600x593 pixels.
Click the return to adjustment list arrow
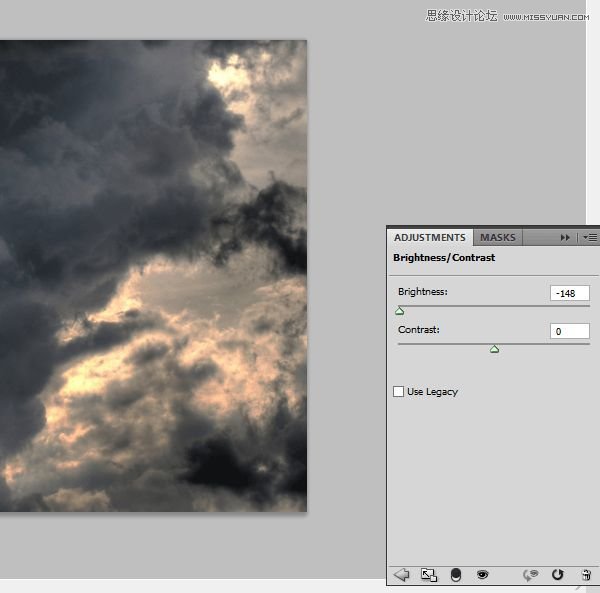[x=402, y=574]
